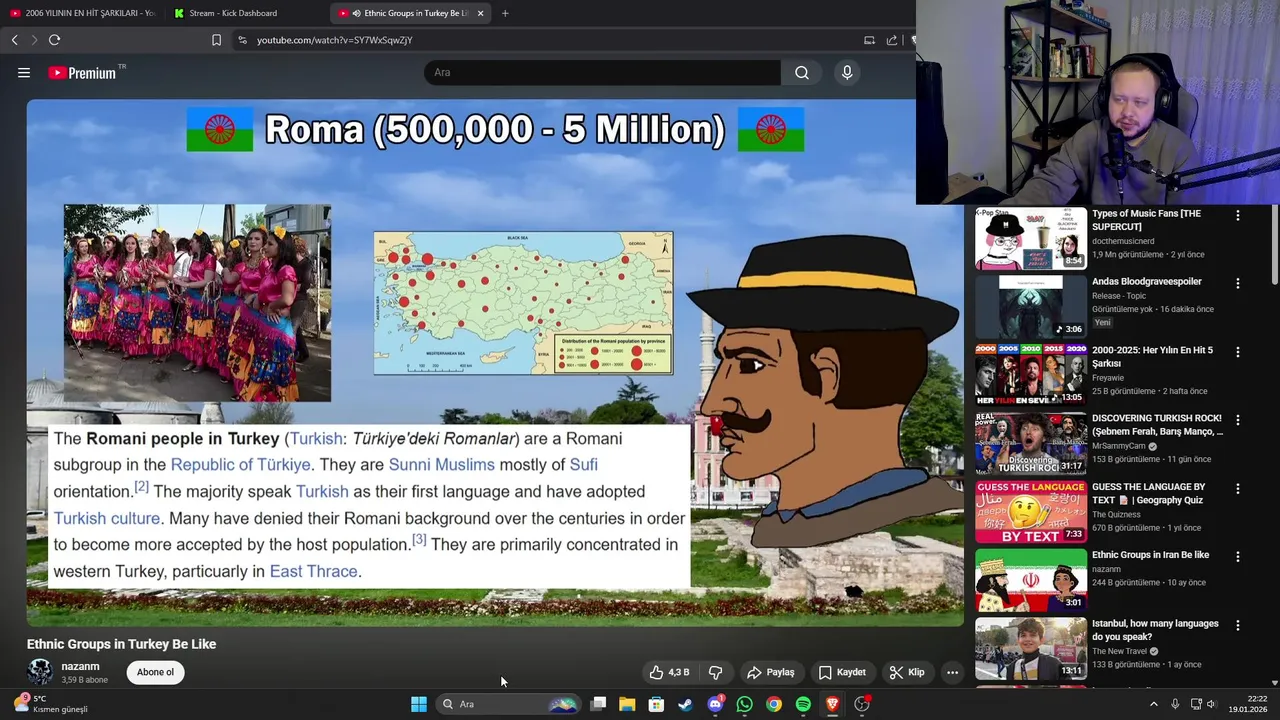Screen dimensions: 1280x720
Task: Like the video with the thumbs up button
Action: 669,673
